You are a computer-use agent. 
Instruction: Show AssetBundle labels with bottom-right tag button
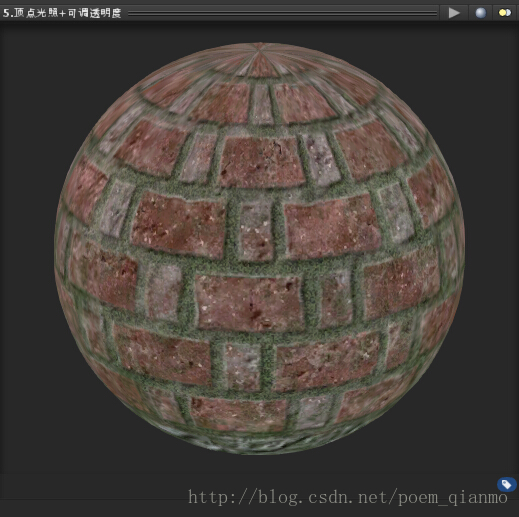coord(507,484)
